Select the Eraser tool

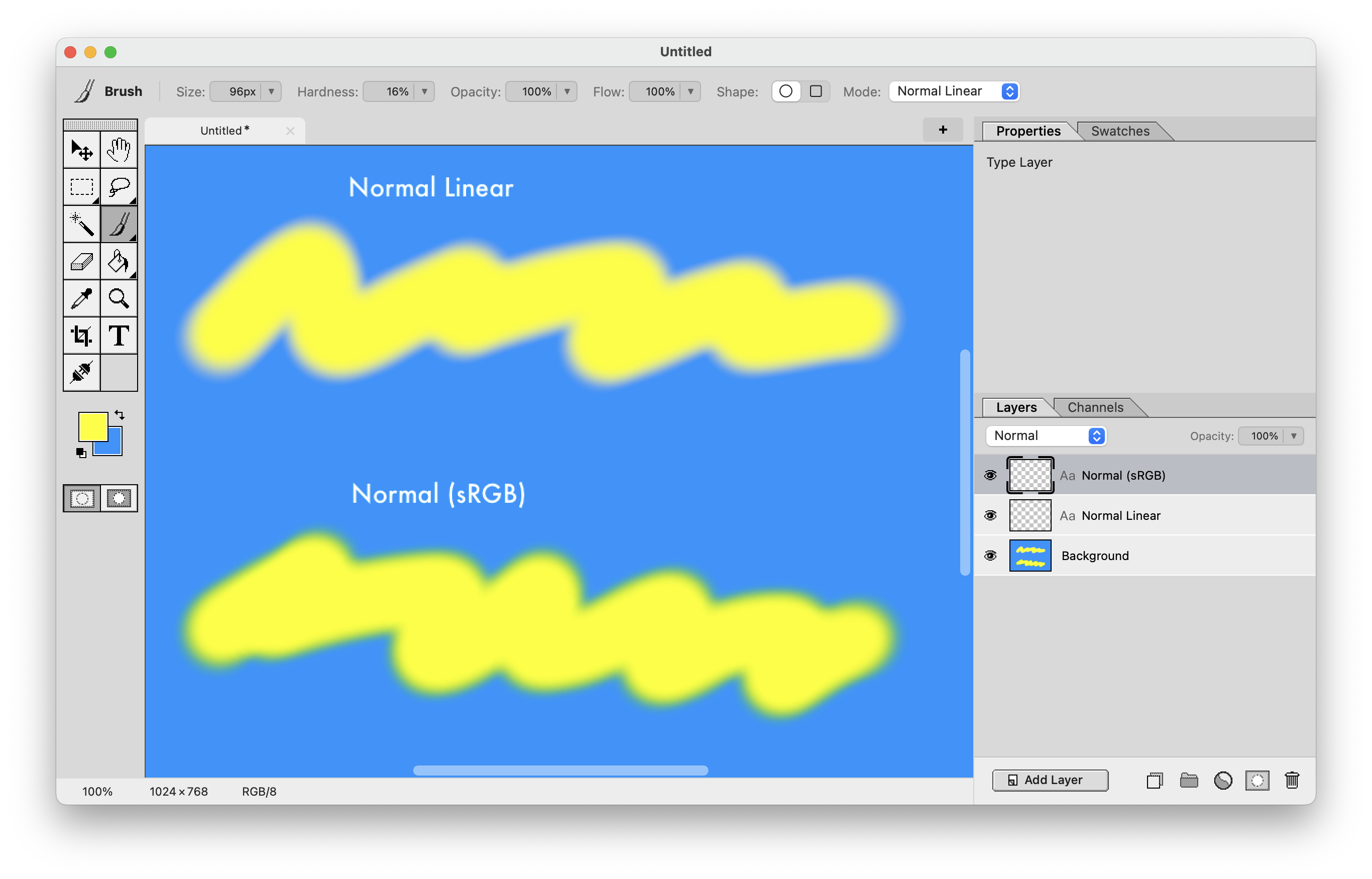click(82, 261)
